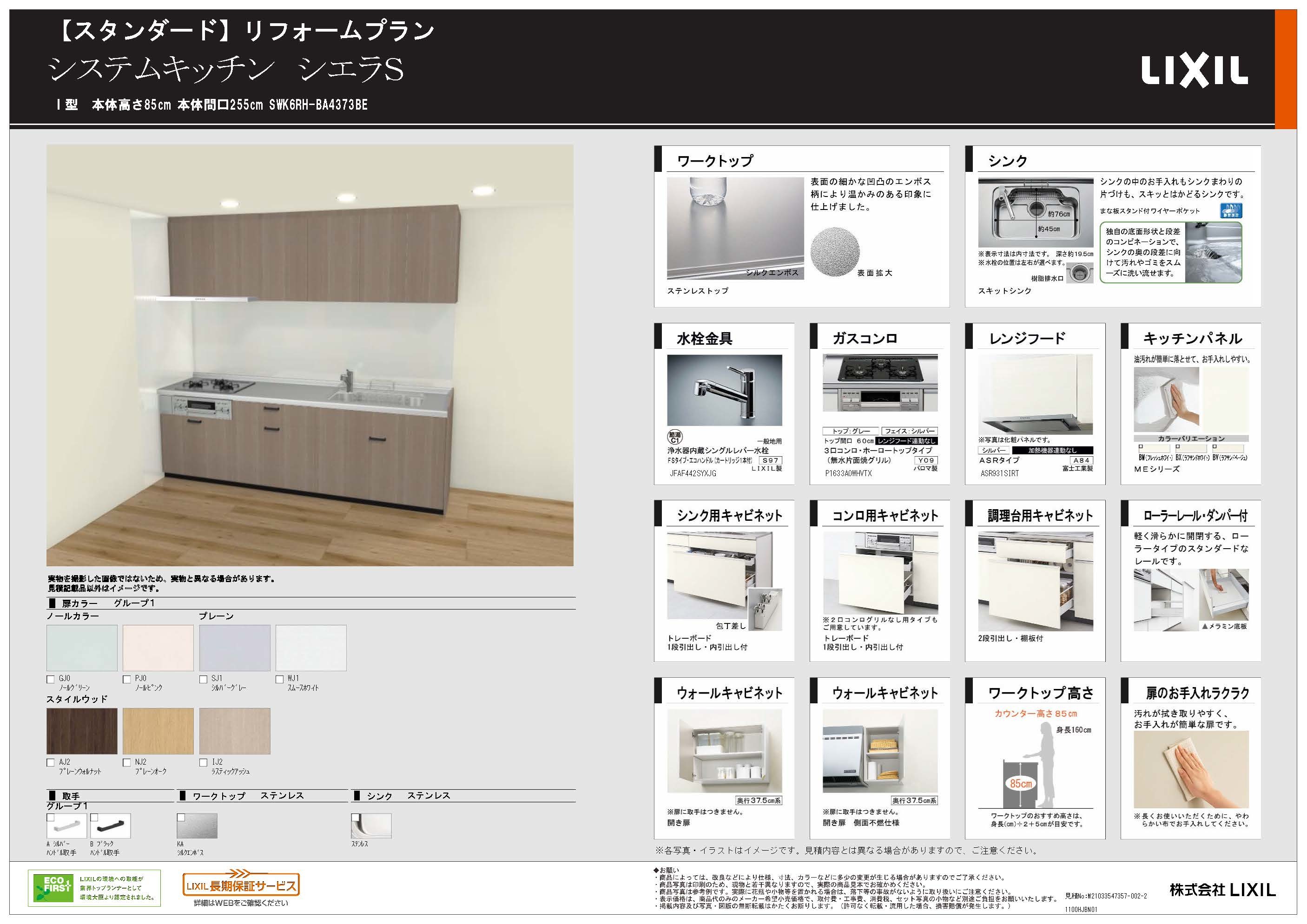The height and width of the screenshot is (924, 1307).
Task: Tick the IJ2 ラスティックアッシュ checkbox
Action: (203, 762)
